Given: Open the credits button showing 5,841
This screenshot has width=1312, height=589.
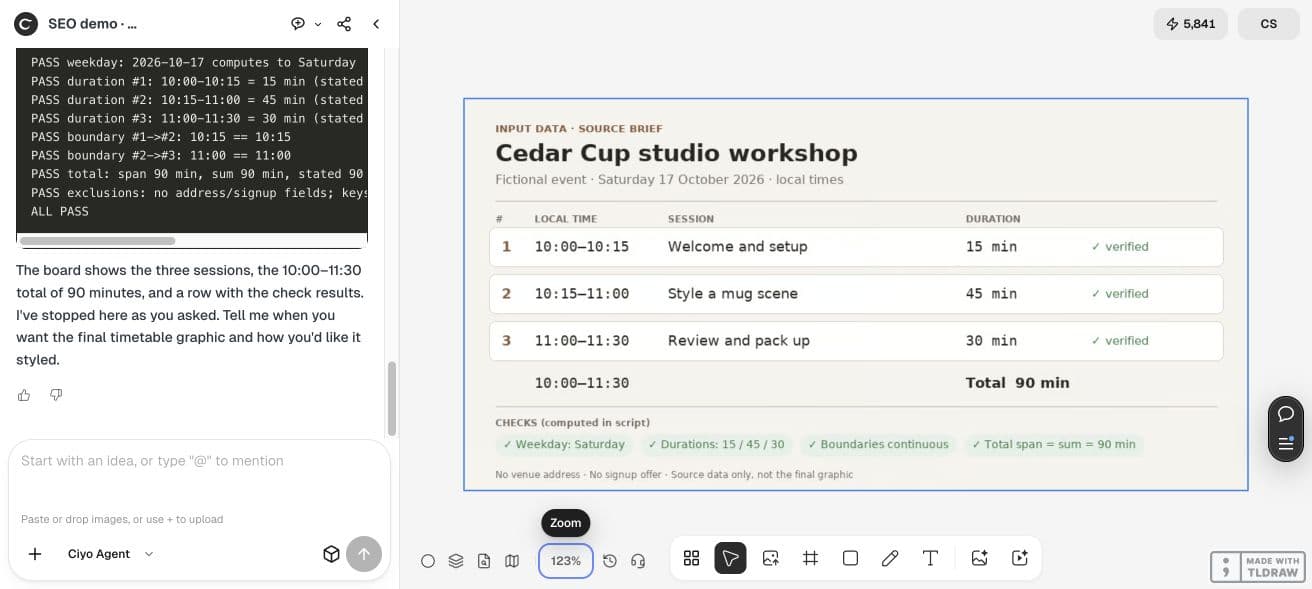Looking at the screenshot, I should point(1190,23).
